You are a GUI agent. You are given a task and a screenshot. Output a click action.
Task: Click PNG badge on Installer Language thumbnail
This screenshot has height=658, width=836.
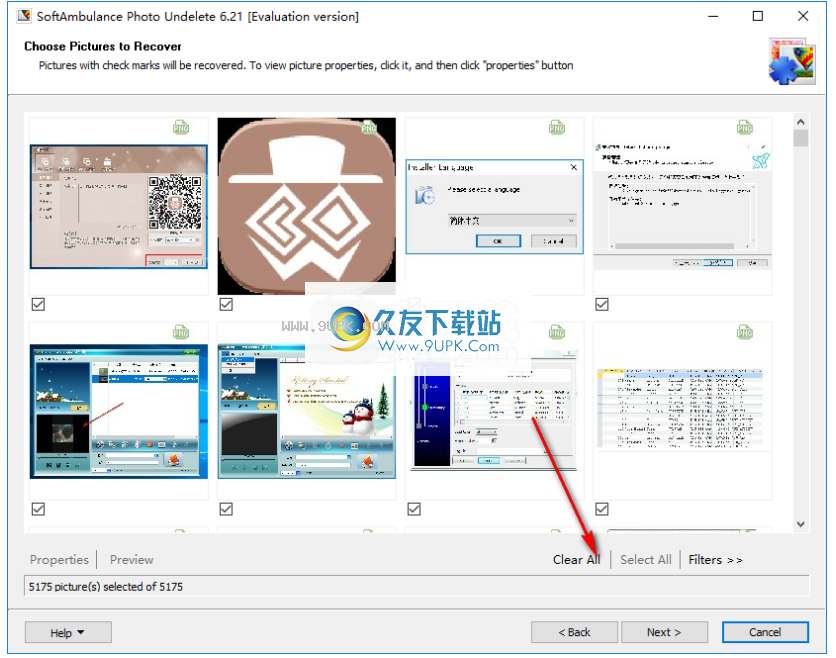pos(557,128)
